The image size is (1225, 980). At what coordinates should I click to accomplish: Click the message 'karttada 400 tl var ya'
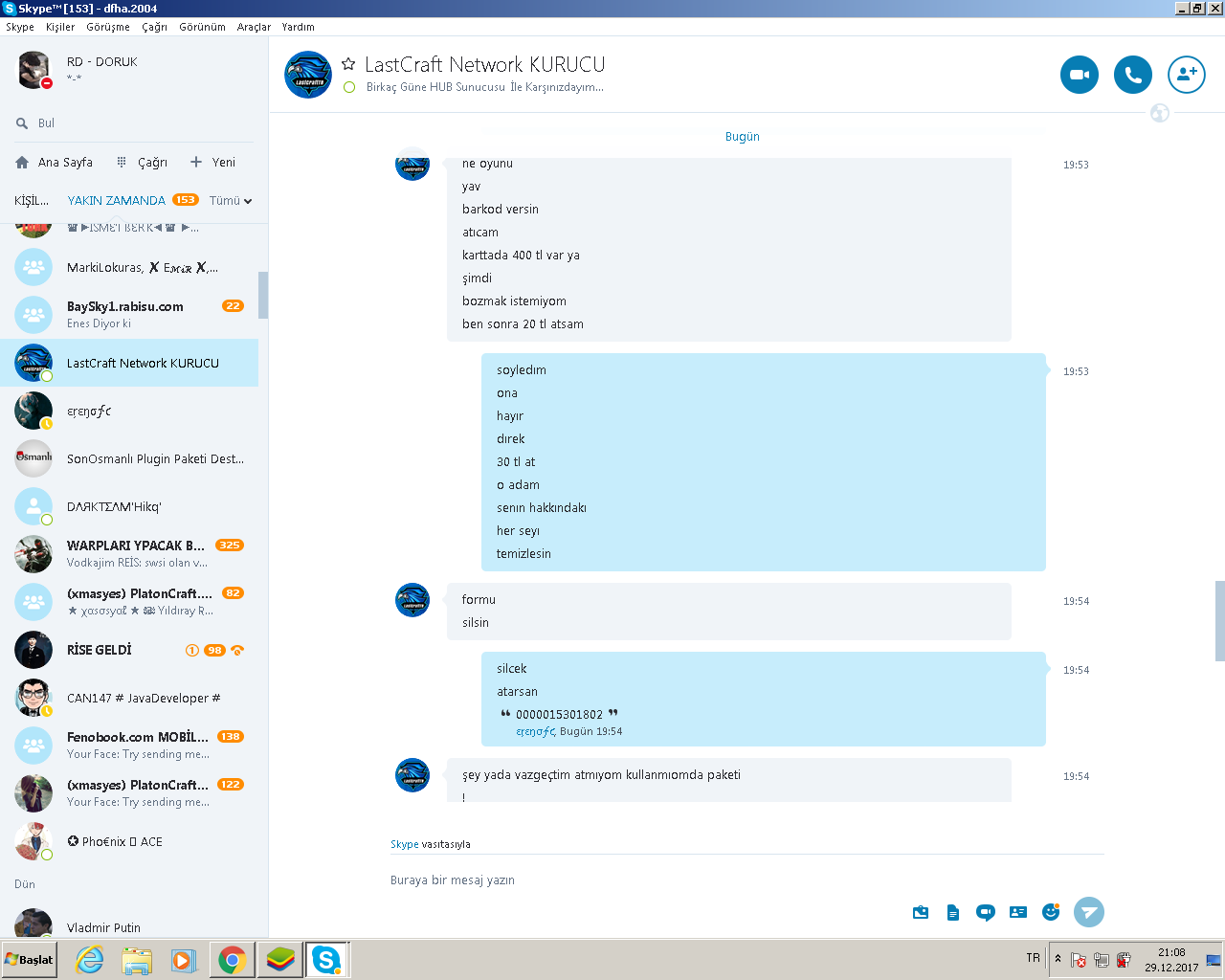click(x=521, y=256)
